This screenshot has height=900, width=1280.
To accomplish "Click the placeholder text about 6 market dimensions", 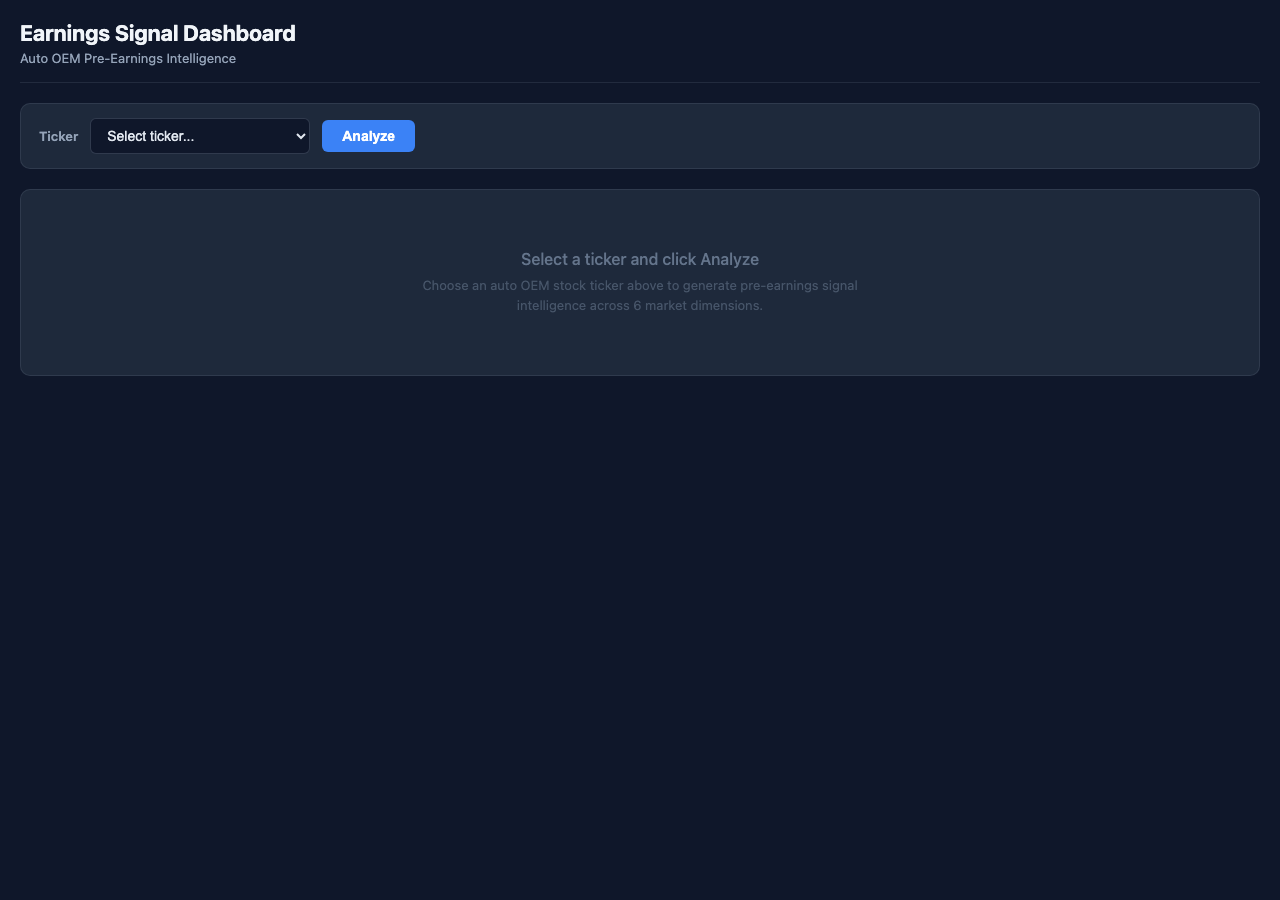I will point(639,295).
